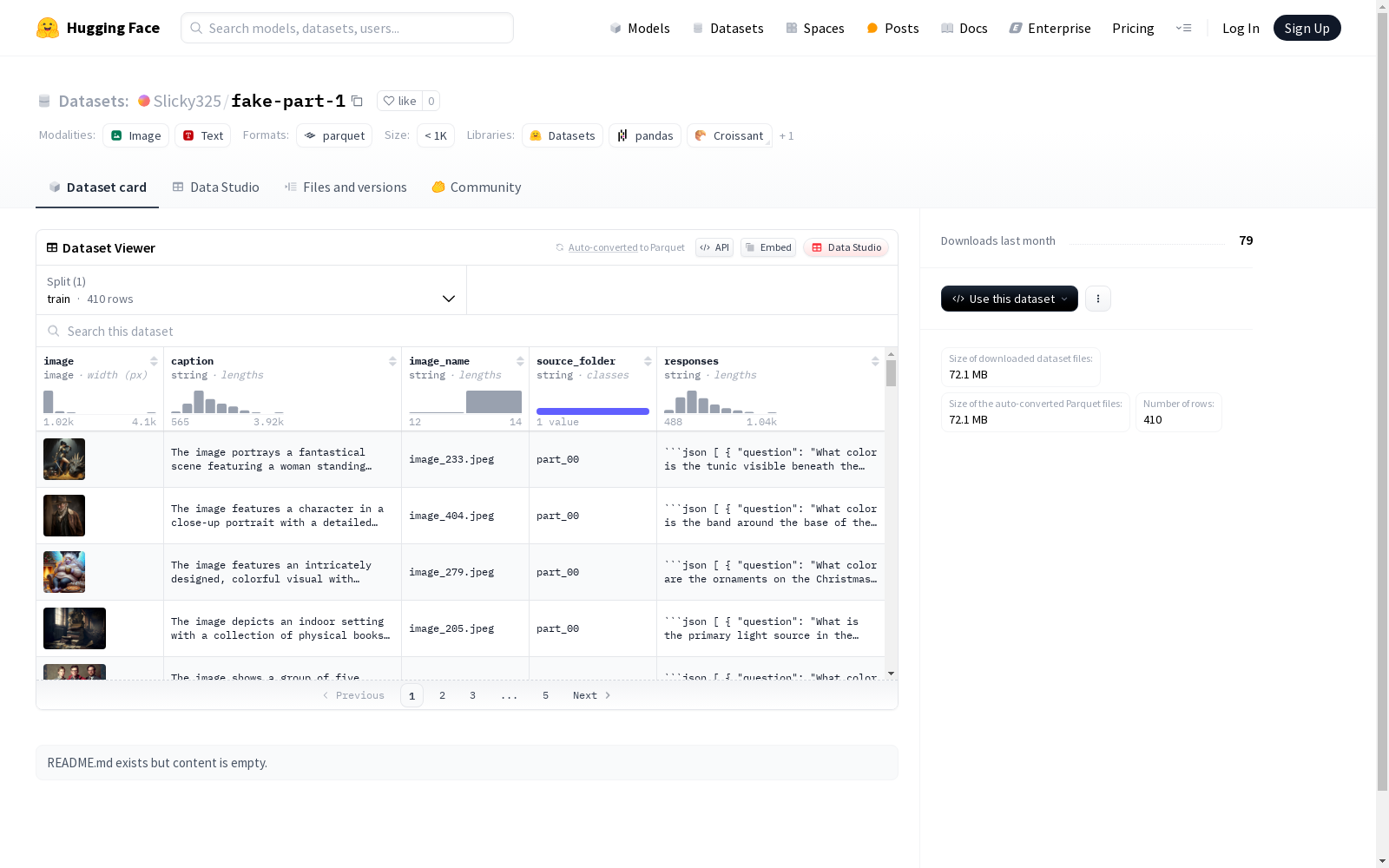
Task: Focus the search models, datasets, users field
Action: point(347,28)
